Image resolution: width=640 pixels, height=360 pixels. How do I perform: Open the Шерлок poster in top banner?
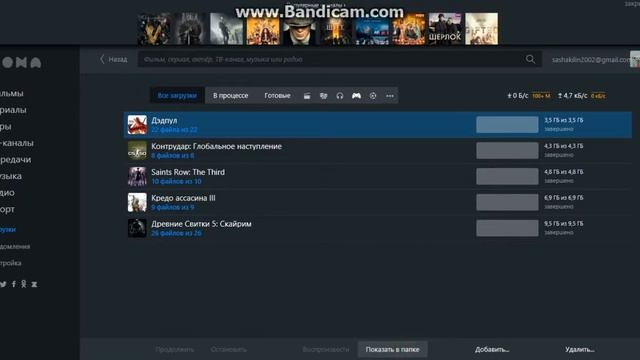pos(445,29)
